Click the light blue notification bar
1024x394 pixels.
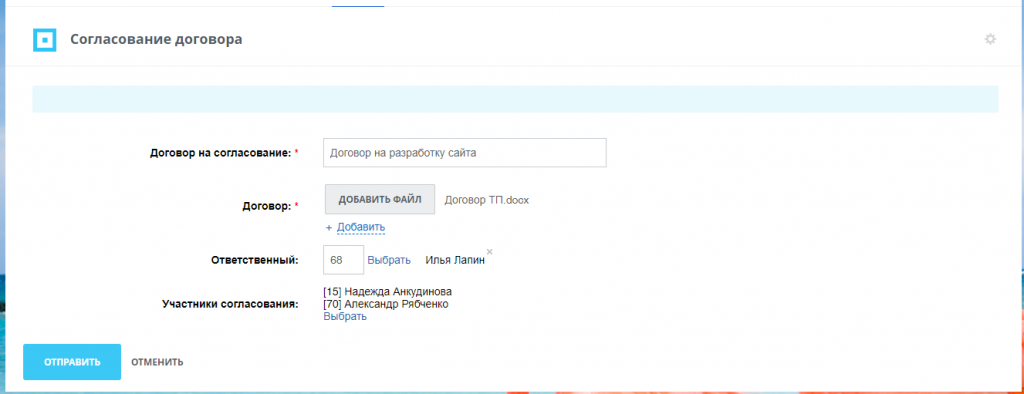pos(515,99)
